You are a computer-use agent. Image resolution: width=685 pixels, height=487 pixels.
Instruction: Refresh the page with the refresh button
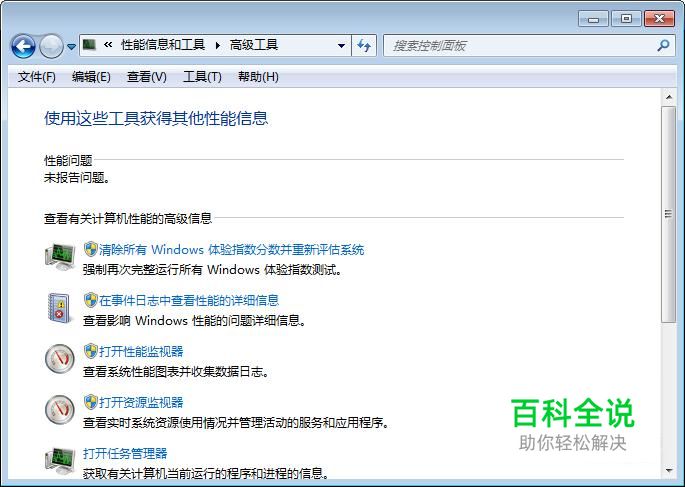364,45
